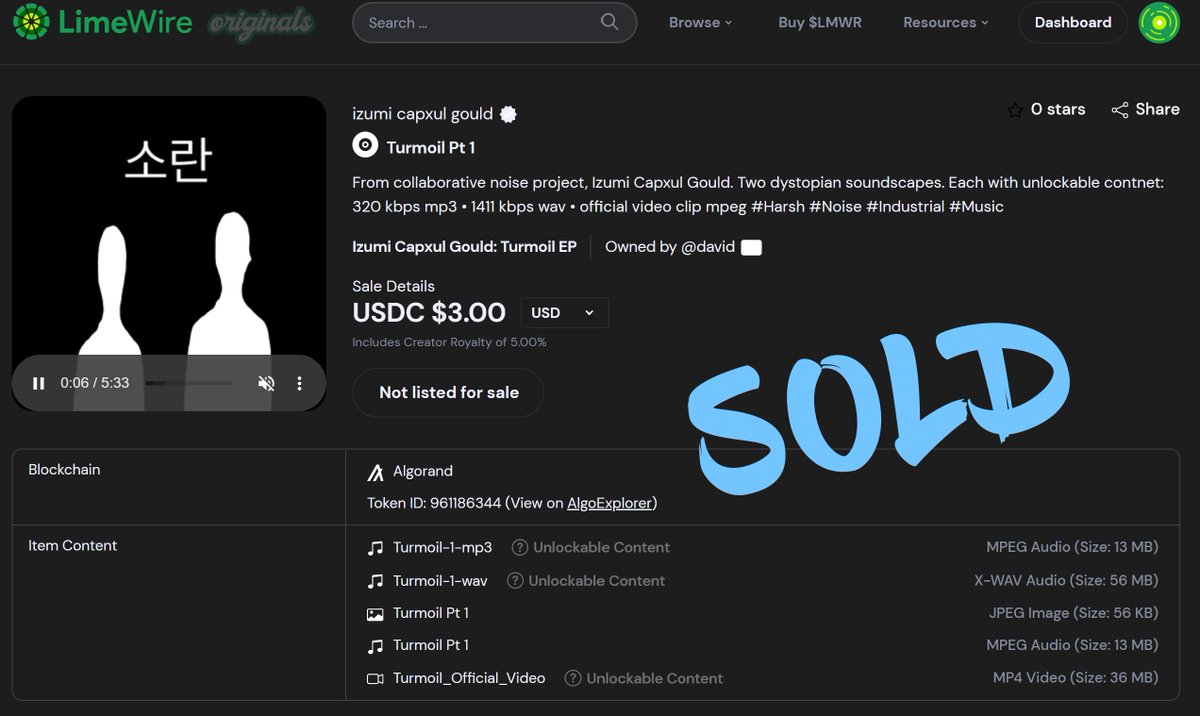
Task: Click the Token ID 961186344 text
Action: coord(434,503)
